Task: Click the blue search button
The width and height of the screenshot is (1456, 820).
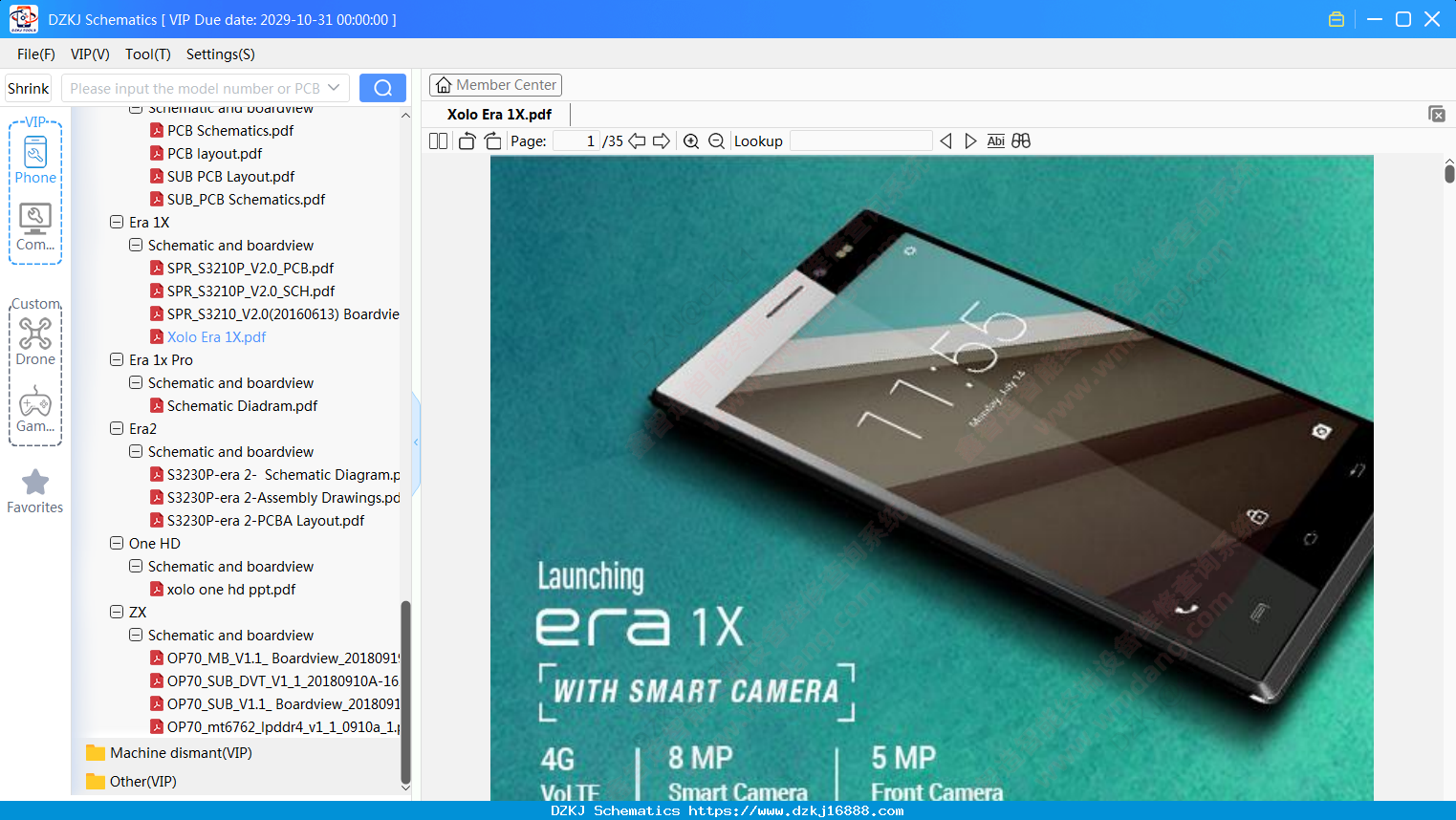Action: click(x=382, y=88)
